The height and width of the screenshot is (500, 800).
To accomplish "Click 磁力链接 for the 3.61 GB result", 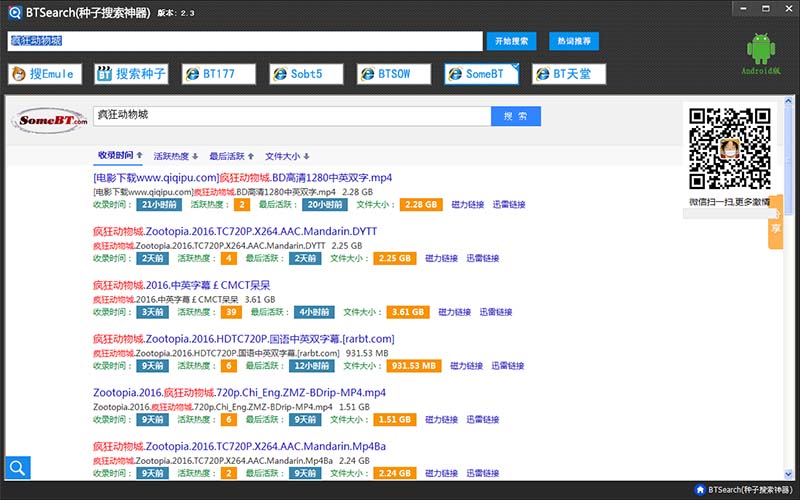I will pyautogui.click(x=454, y=312).
